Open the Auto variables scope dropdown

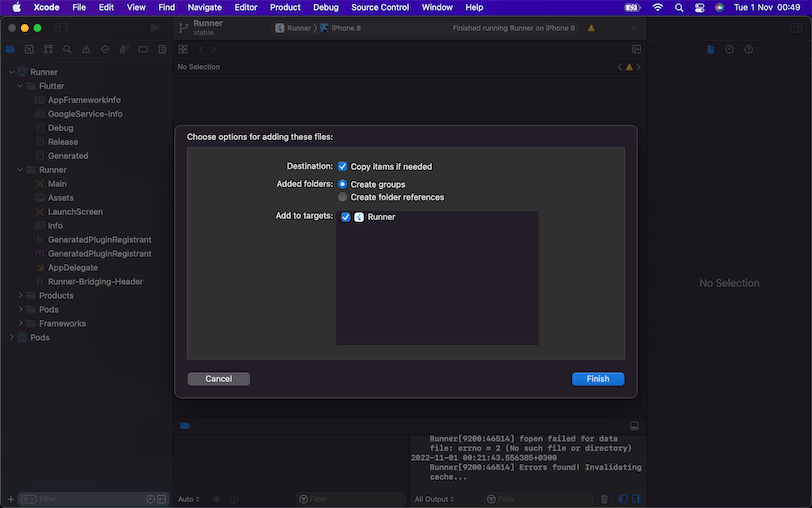coord(188,499)
